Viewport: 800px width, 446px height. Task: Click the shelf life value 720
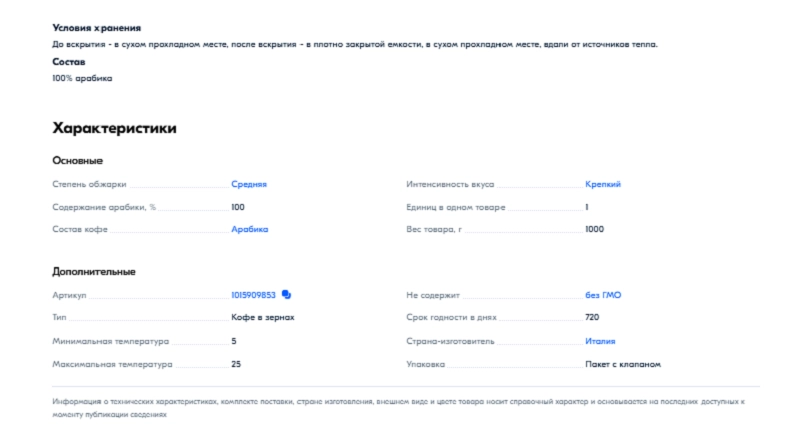point(592,318)
